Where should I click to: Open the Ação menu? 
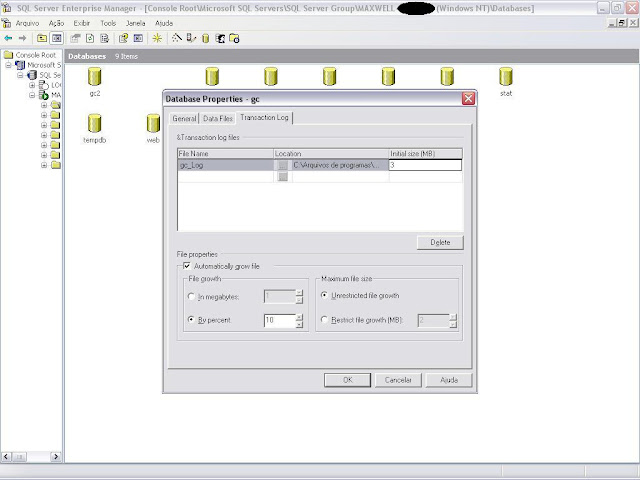point(56,23)
